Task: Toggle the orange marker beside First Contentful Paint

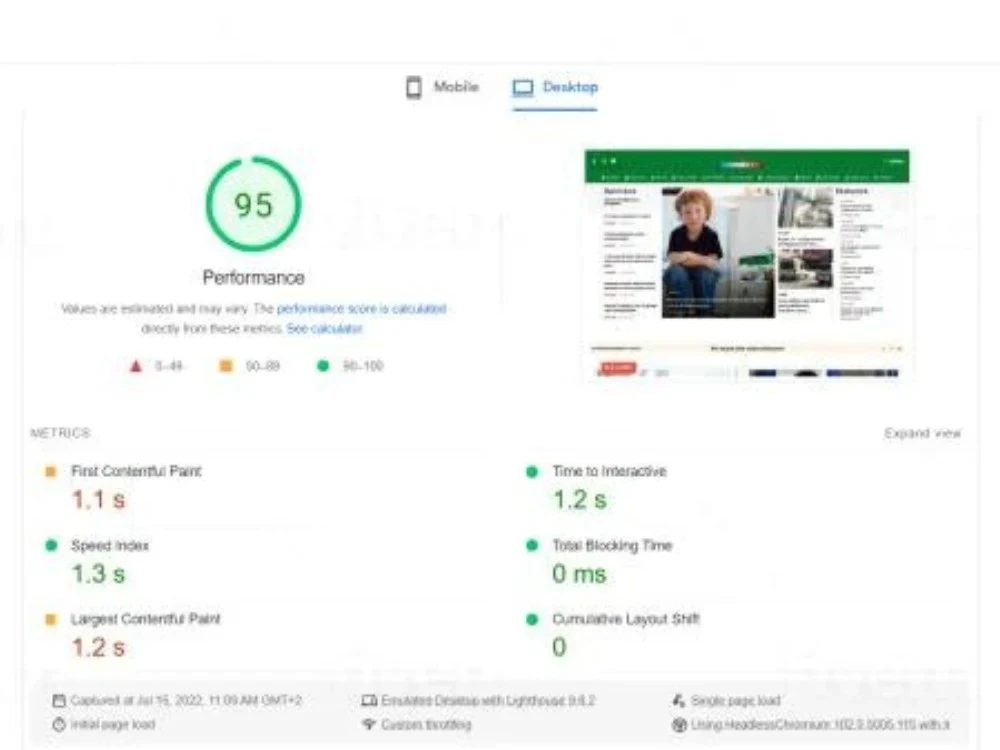Action: pyautogui.click(x=51, y=471)
